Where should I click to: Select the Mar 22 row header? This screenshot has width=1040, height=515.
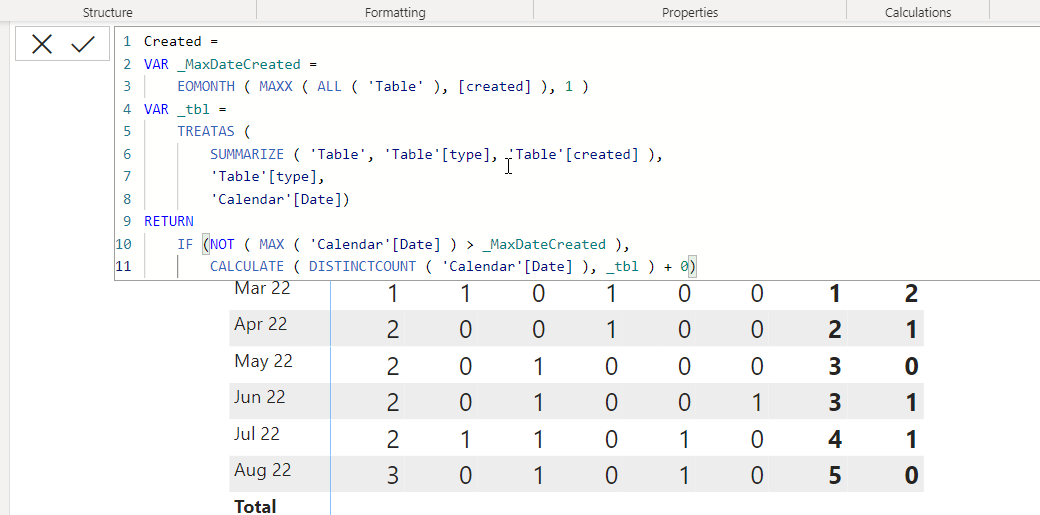coord(262,289)
